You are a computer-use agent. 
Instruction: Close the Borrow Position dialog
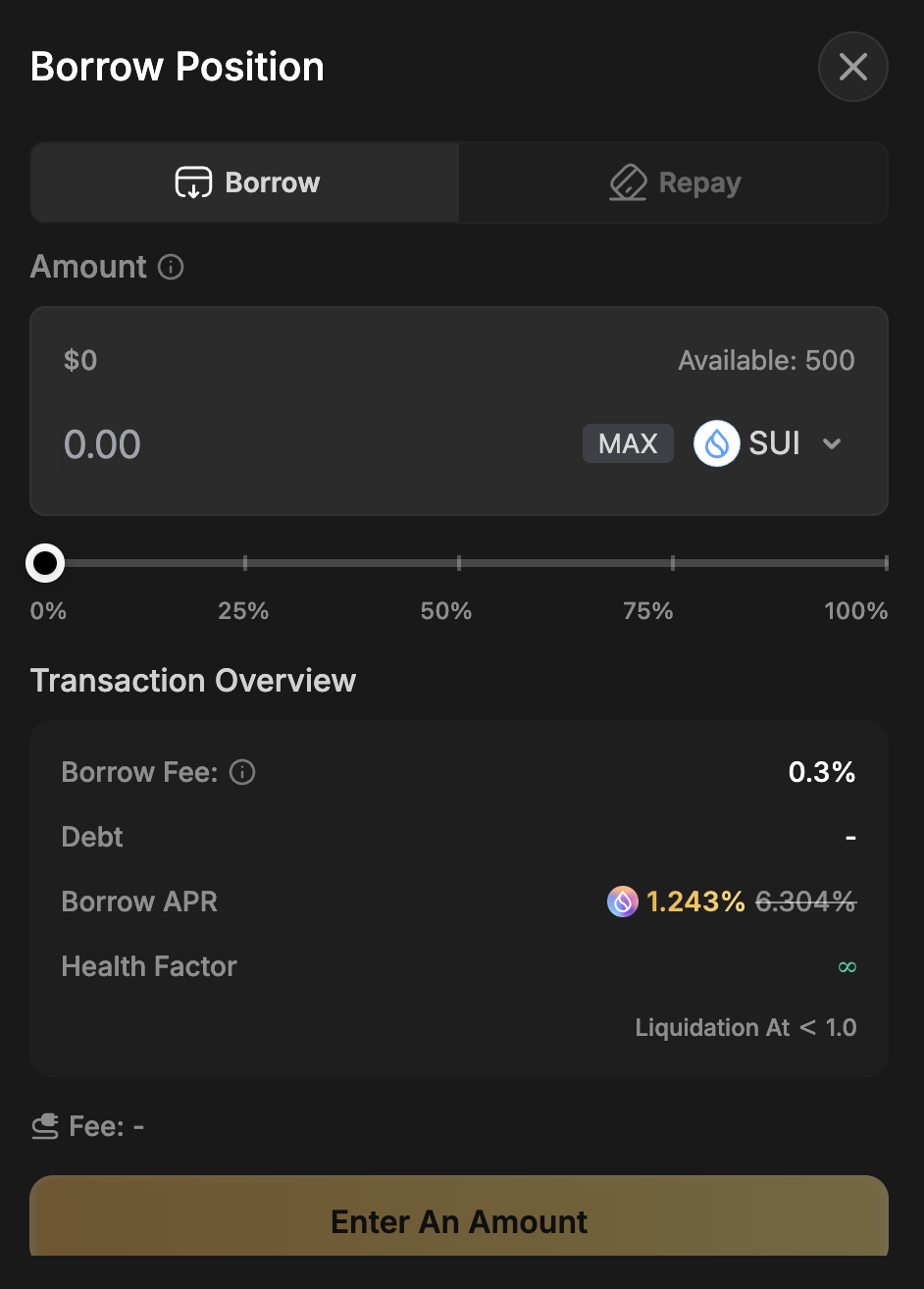pos(852,68)
